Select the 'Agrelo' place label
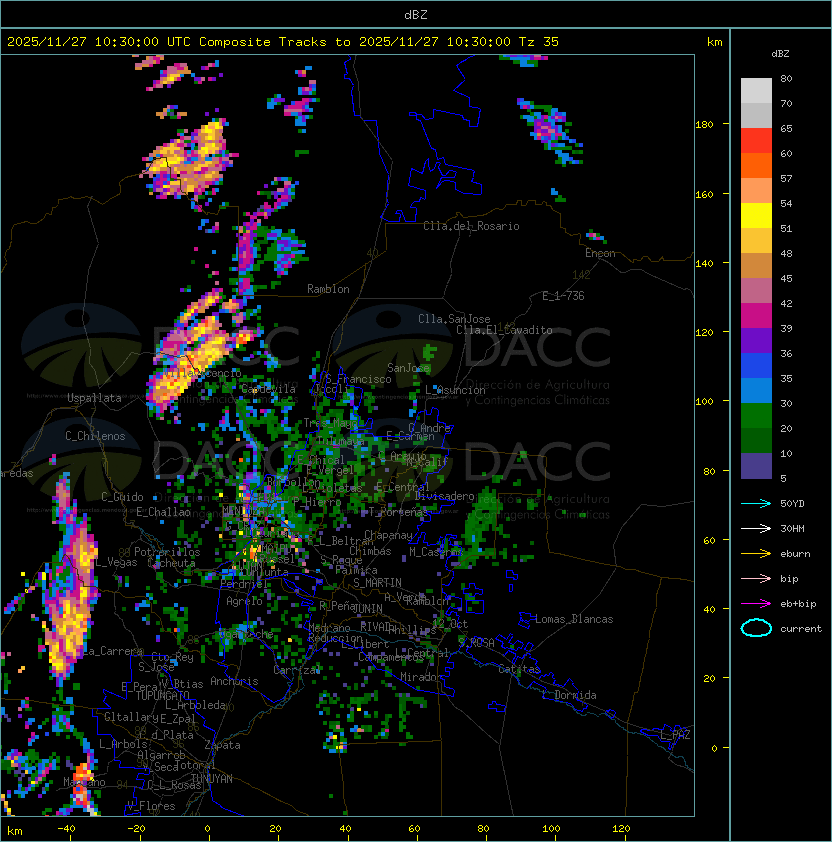The width and height of the screenshot is (832, 842). pos(244,601)
